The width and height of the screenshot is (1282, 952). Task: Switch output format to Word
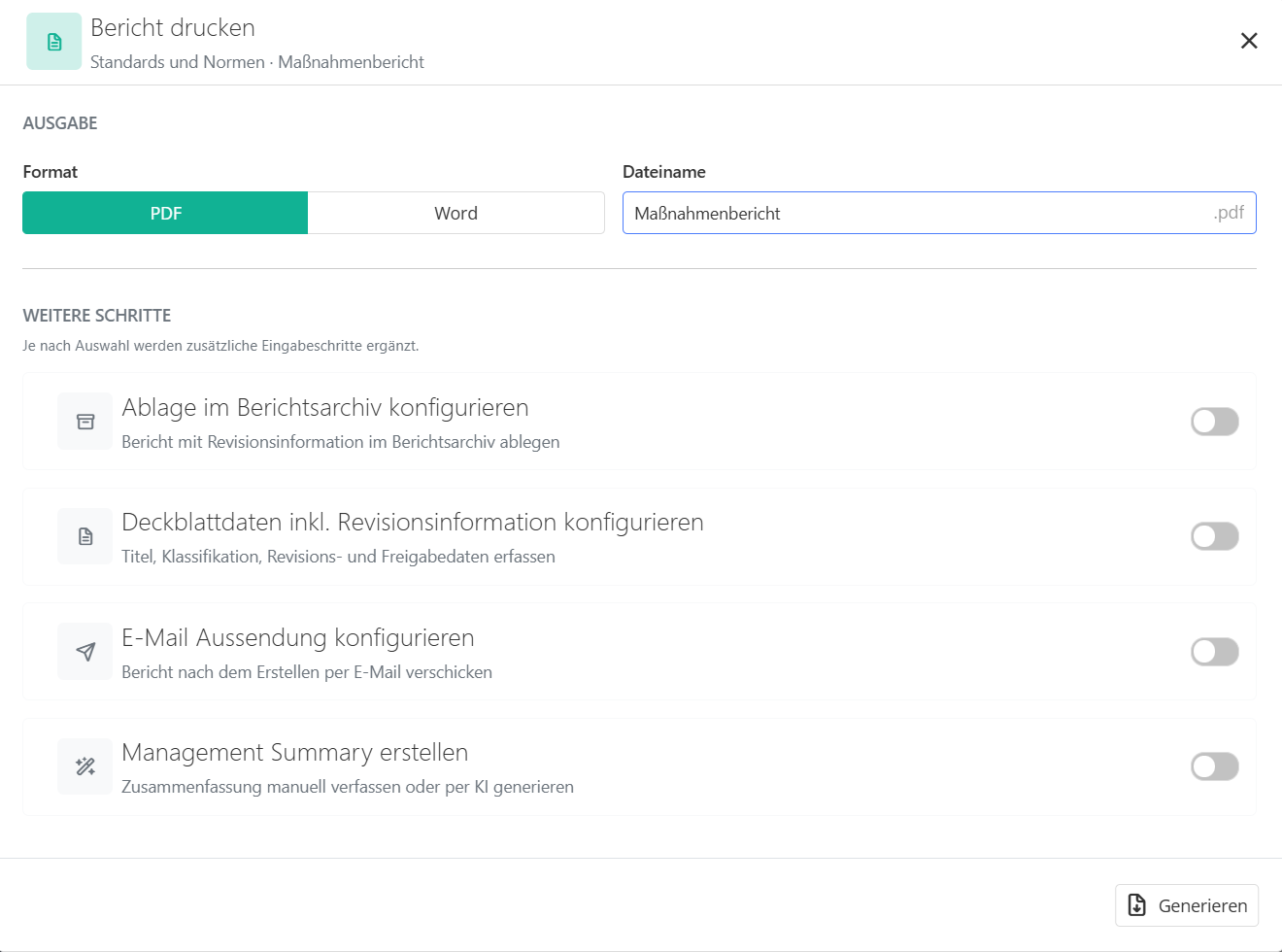(x=456, y=213)
